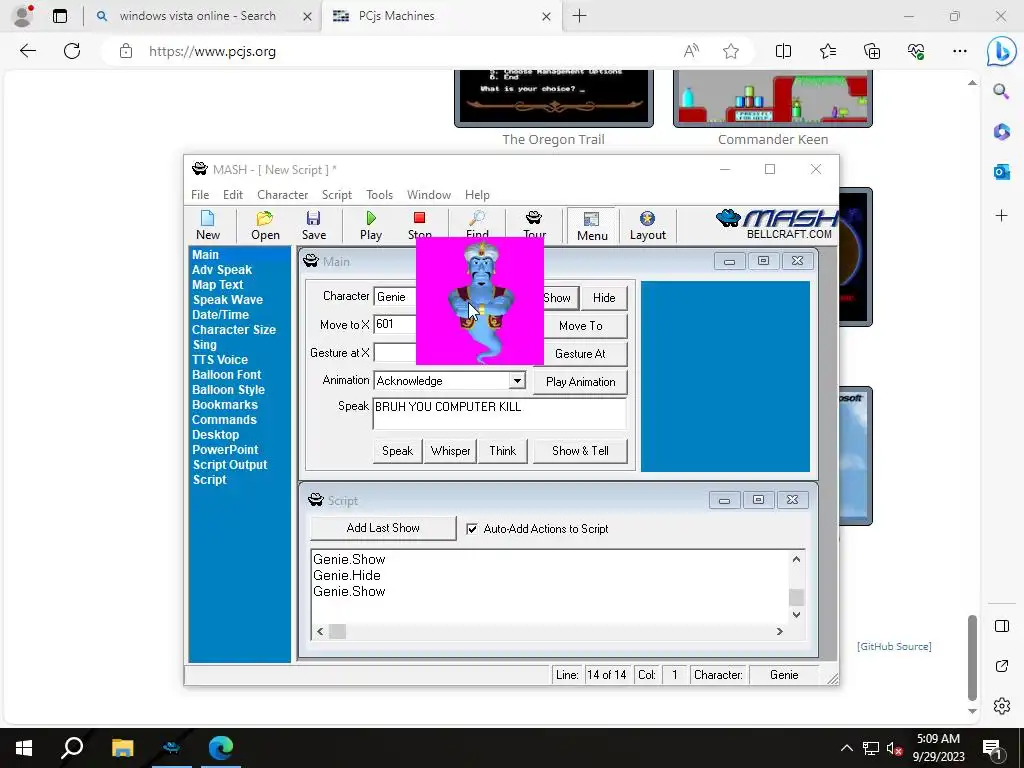The height and width of the screenshot is (768, 1024).
Task: Open the Window menu
Action: pos(428,195)
